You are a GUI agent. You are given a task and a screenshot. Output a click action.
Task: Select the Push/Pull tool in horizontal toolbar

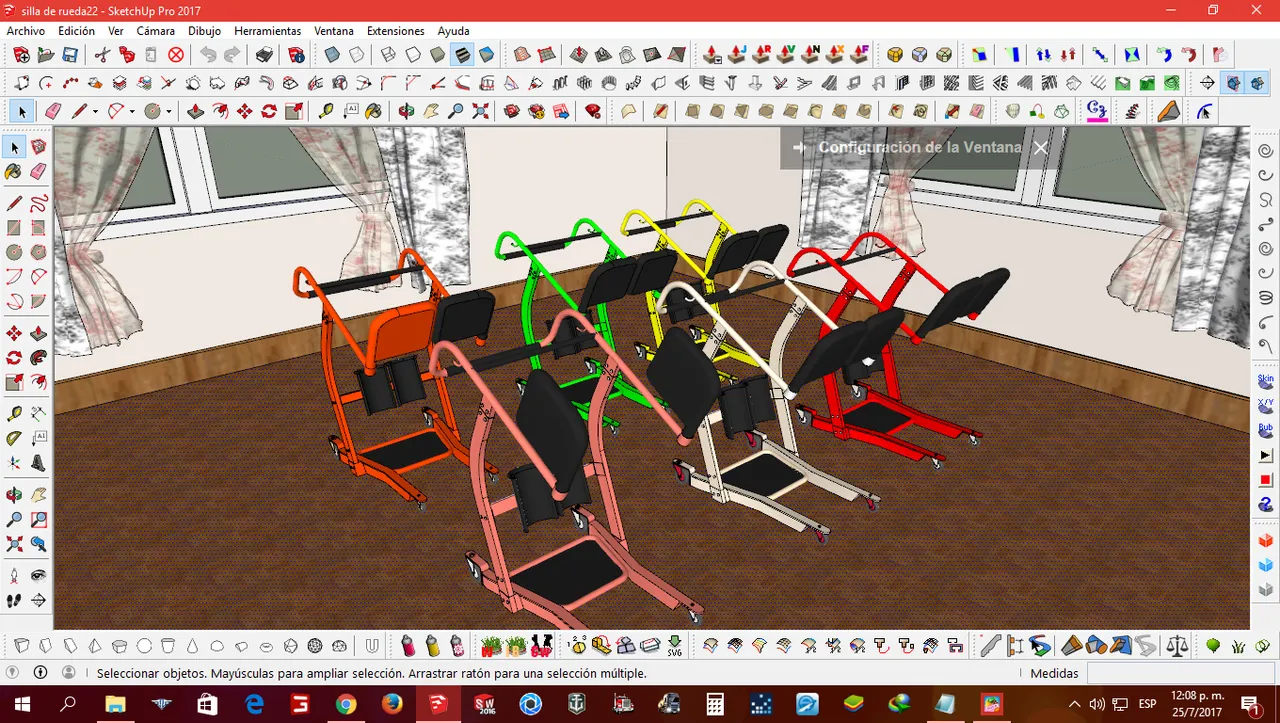(196, 111)
